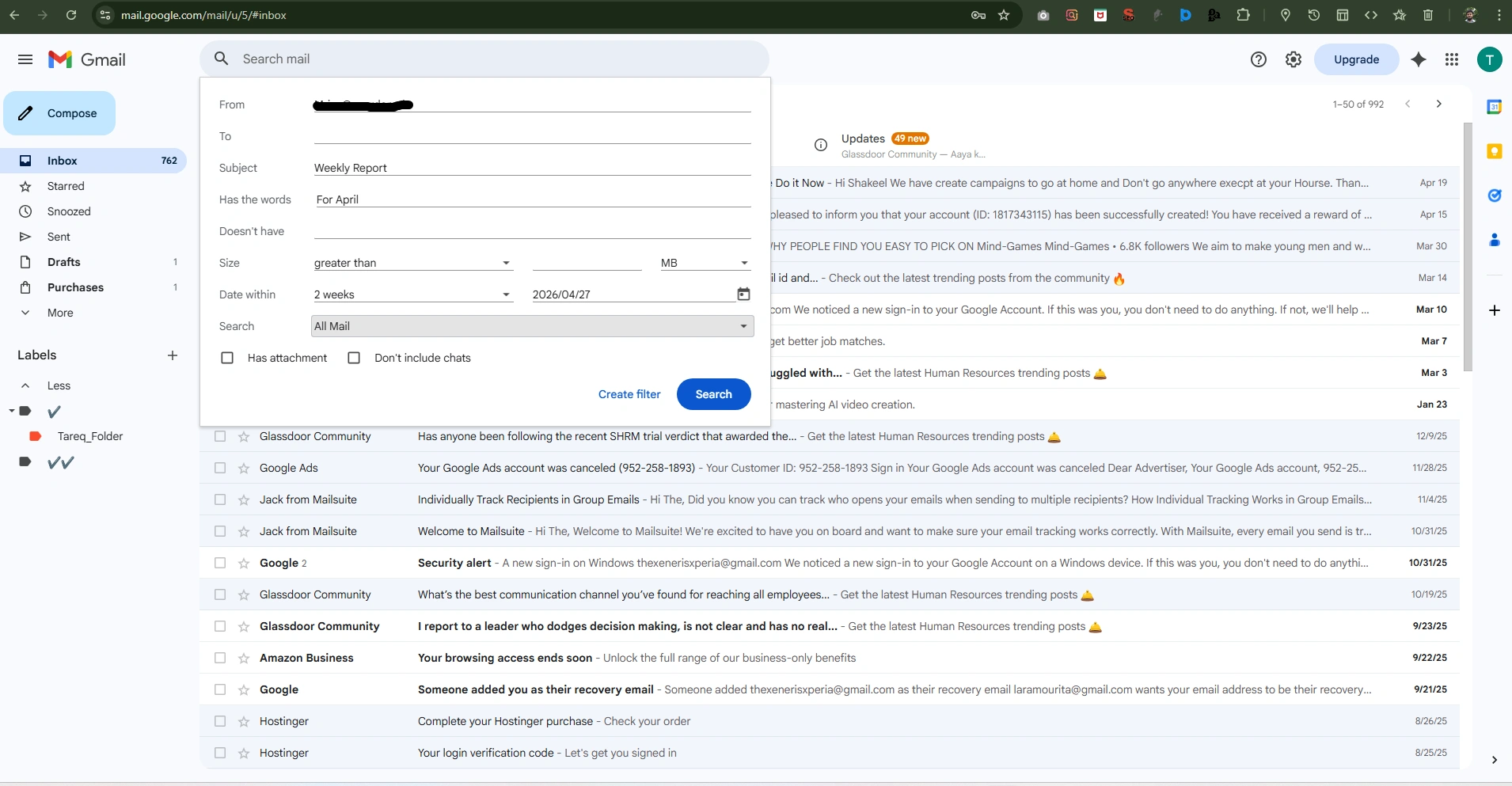Screen dimensions: 1512x786
Task: Star the Amazon Business email
Action: (x=244, y=658)
